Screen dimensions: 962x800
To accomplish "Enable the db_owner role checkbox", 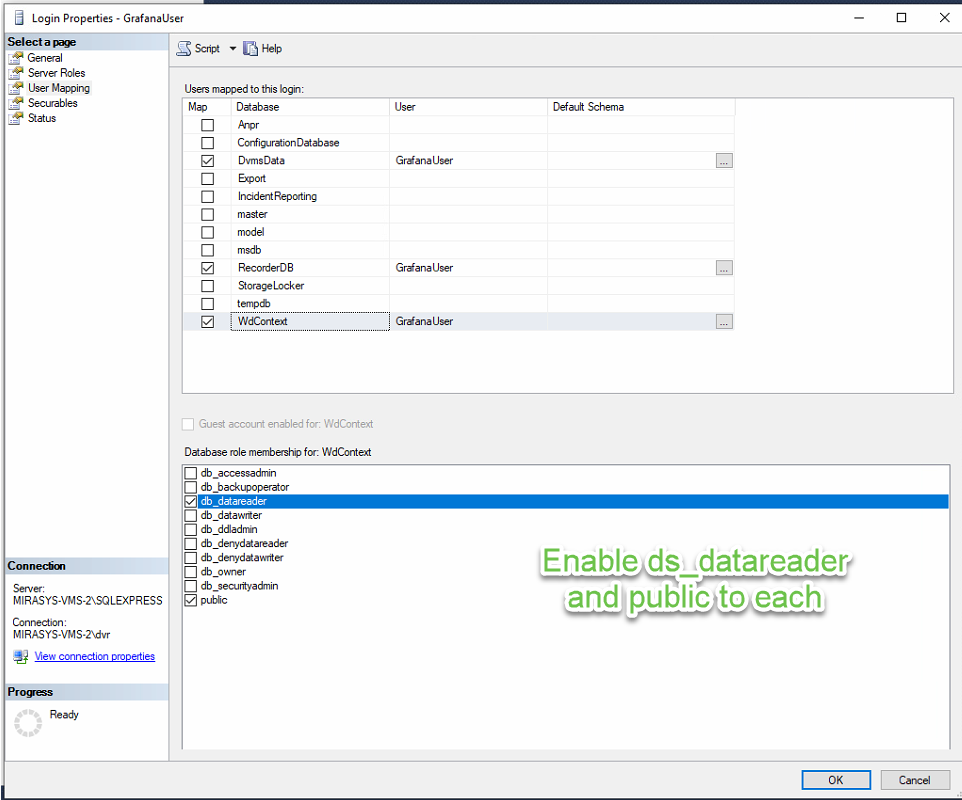I will pos(191,572).
